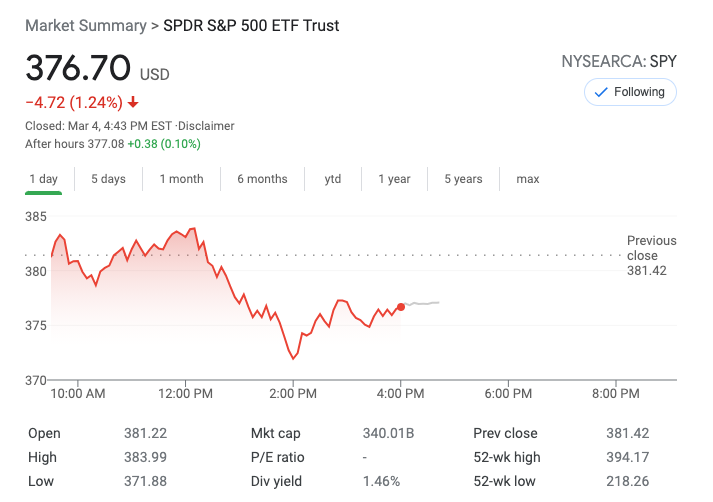713x502 pixels.
Task: Click the red closing price dot
Action: coord(401,307)
